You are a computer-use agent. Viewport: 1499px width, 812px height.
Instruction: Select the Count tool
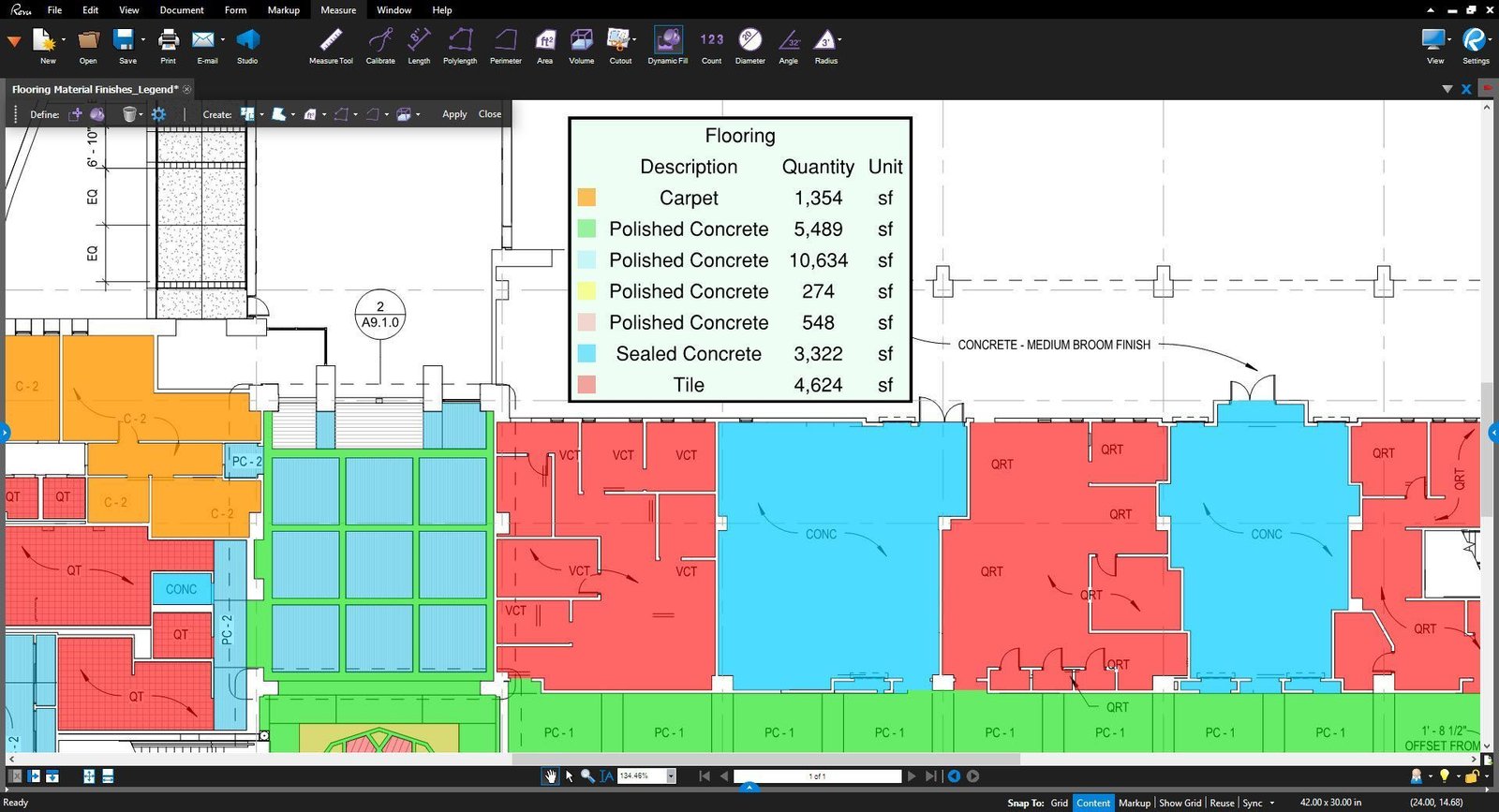[711, 44]
